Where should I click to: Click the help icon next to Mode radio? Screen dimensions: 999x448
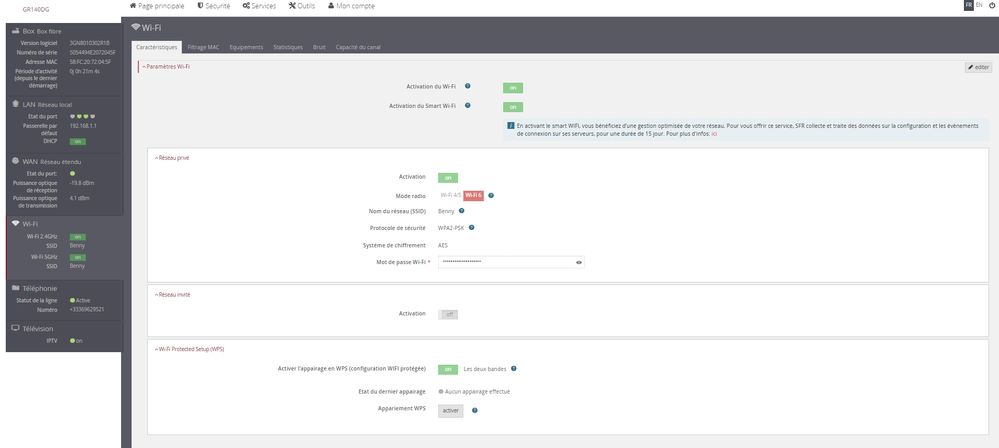coord(491,195)
